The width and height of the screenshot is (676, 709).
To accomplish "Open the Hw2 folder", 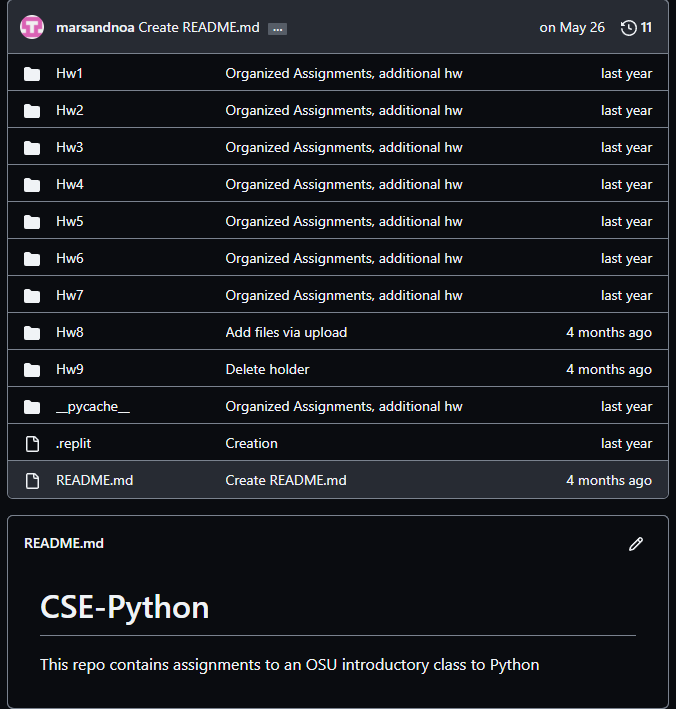I will coord(70,111).
